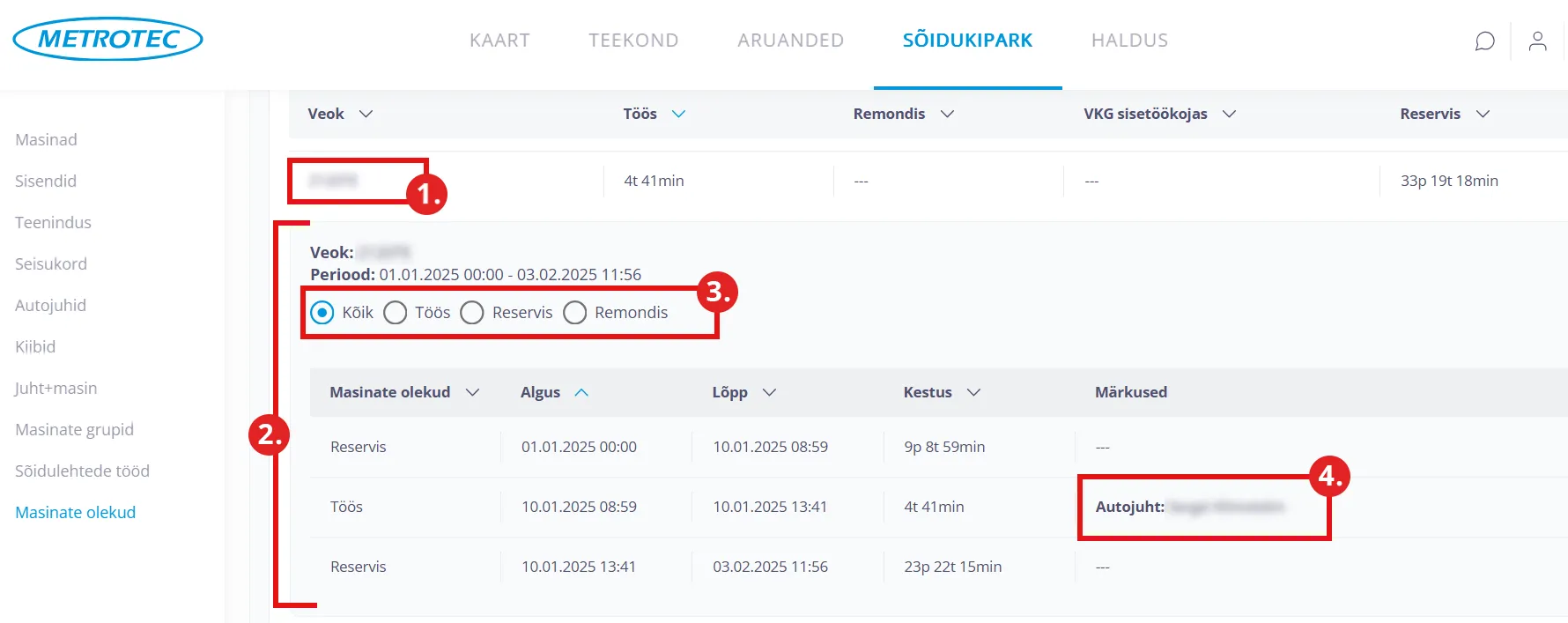Select the Remondis radio button
The height and width of the screenshot is (623, 1568).
pos(575,313)
